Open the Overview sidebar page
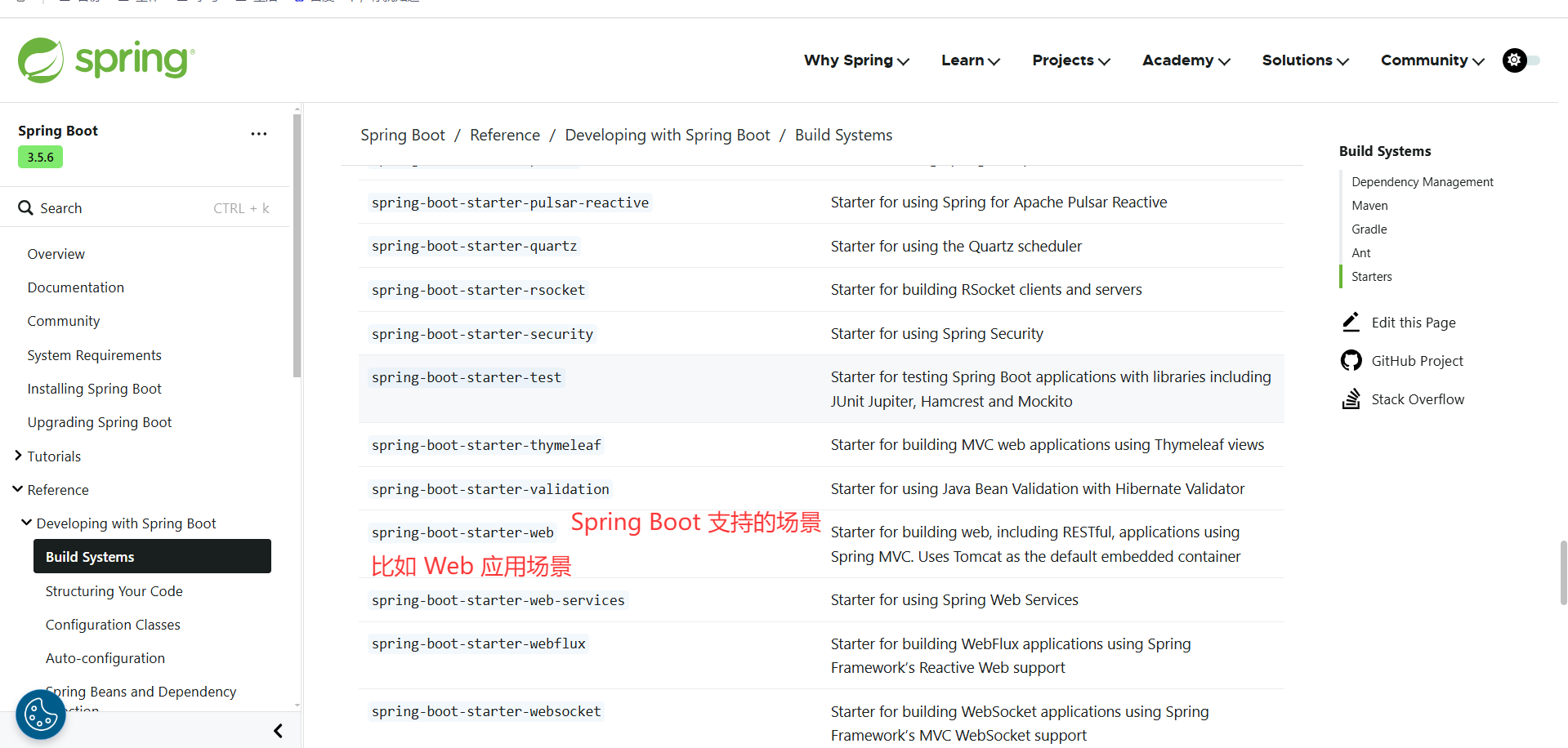Screen dimensions: 1568x748 coord(56,254)
